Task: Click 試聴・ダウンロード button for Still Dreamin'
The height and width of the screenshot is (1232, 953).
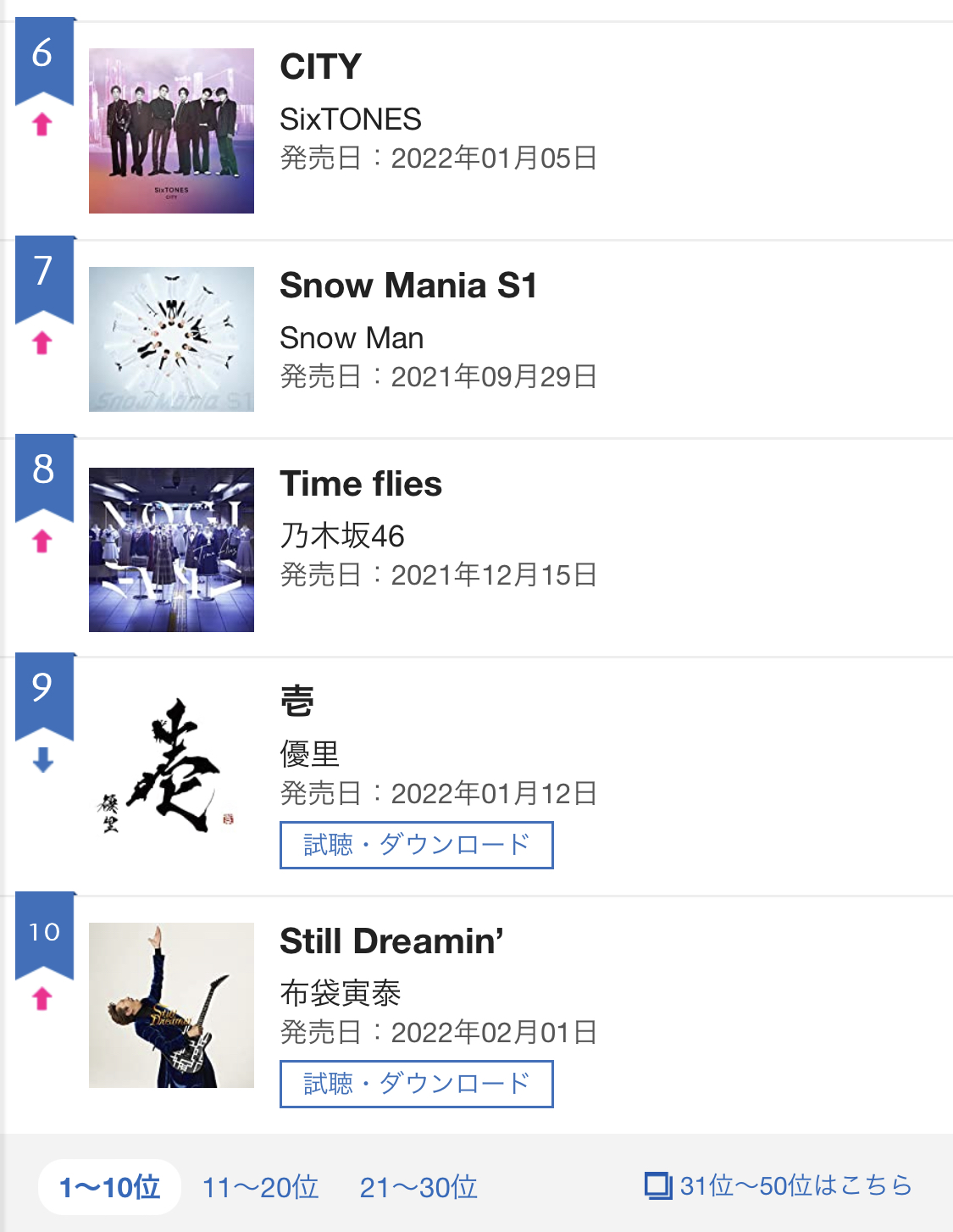Action: (x=416, y=1084)
